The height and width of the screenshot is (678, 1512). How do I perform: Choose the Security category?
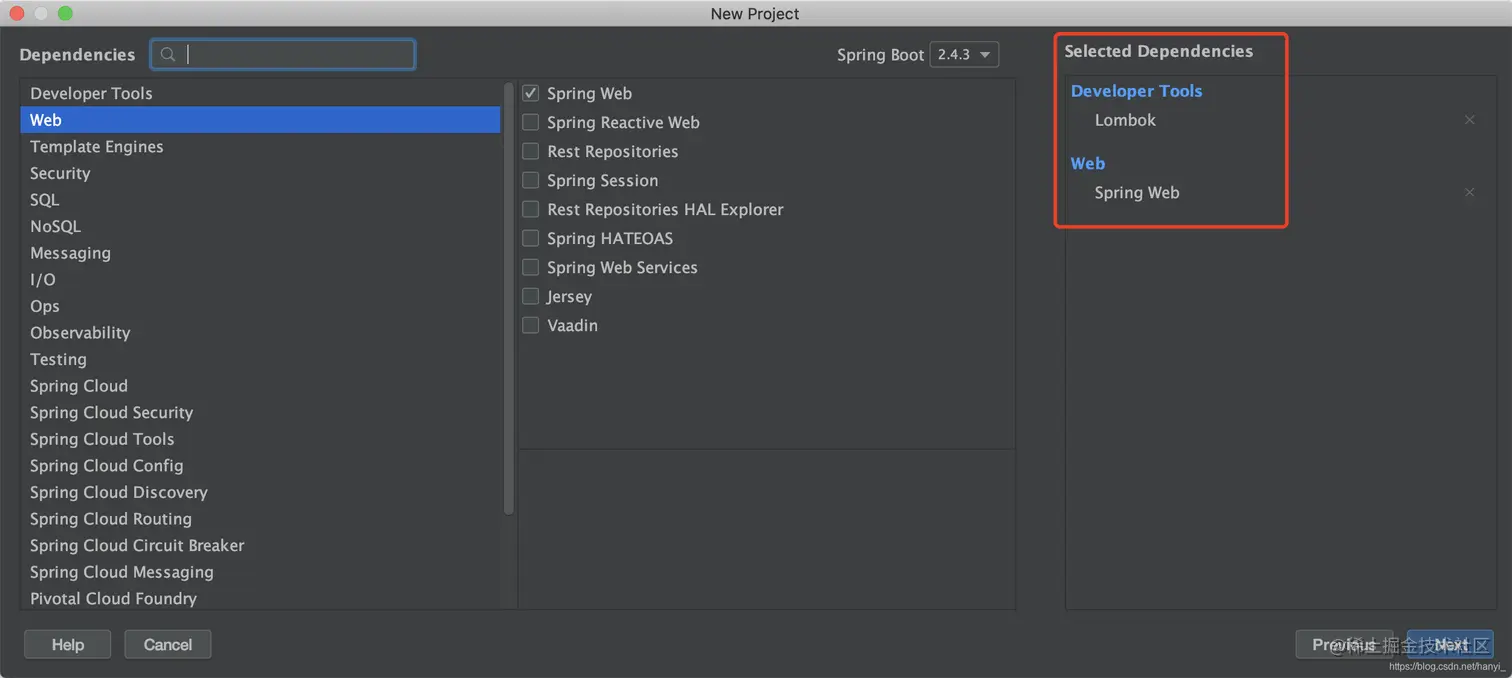(x=260, y=173)
